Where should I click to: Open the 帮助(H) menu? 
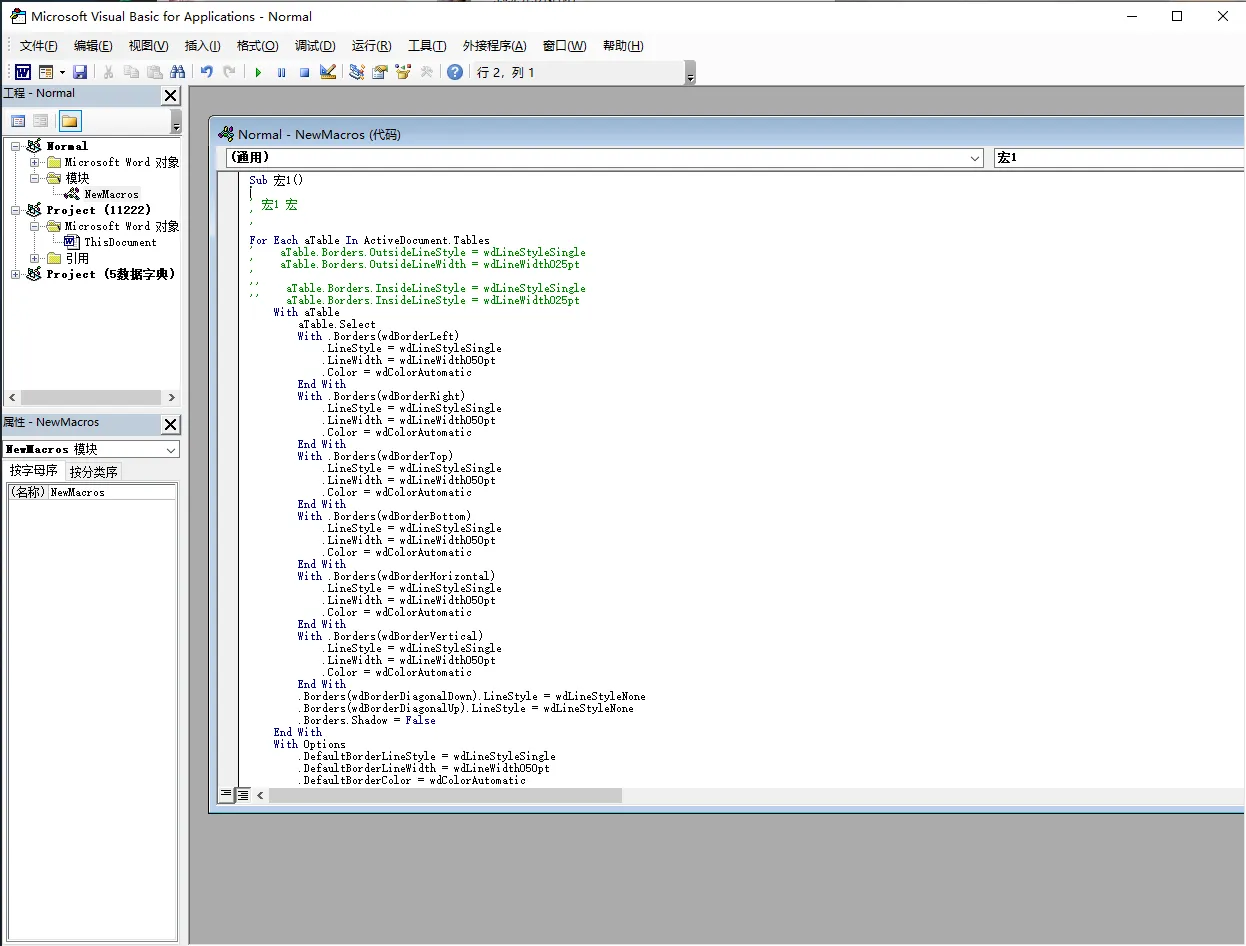(623, 46)
